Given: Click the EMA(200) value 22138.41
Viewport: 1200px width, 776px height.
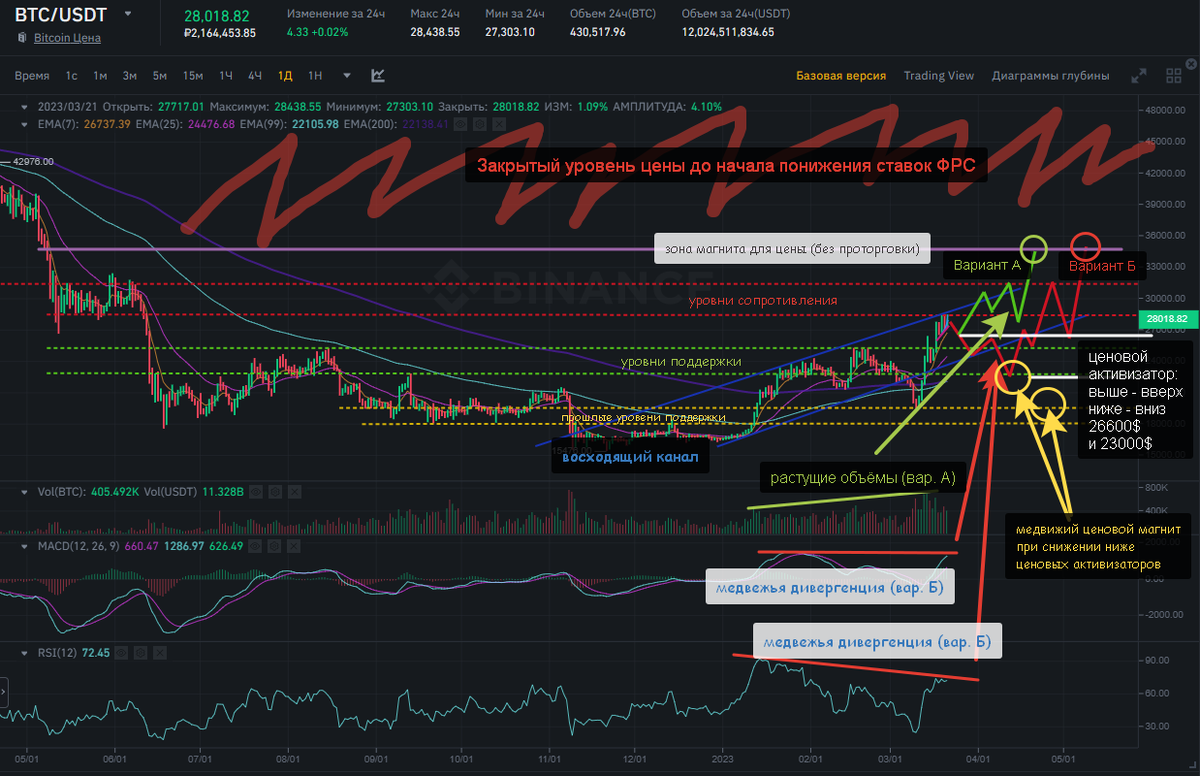Looking at the screenshot, I should tap(424, 124).
